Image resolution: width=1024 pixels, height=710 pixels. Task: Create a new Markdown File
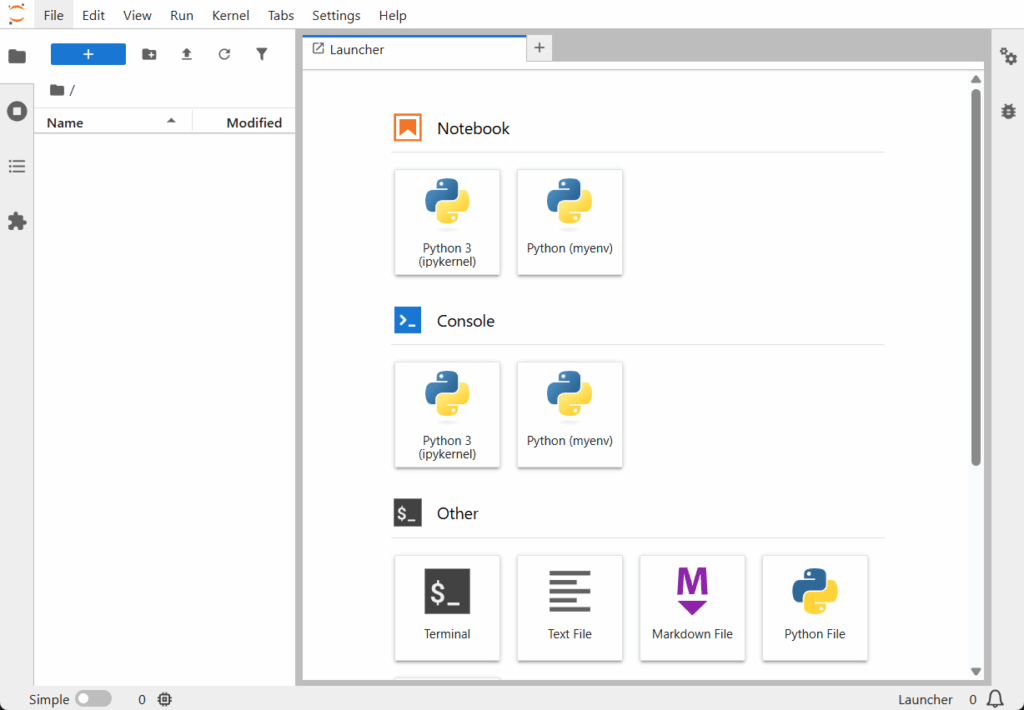click(x=692, y=608)
